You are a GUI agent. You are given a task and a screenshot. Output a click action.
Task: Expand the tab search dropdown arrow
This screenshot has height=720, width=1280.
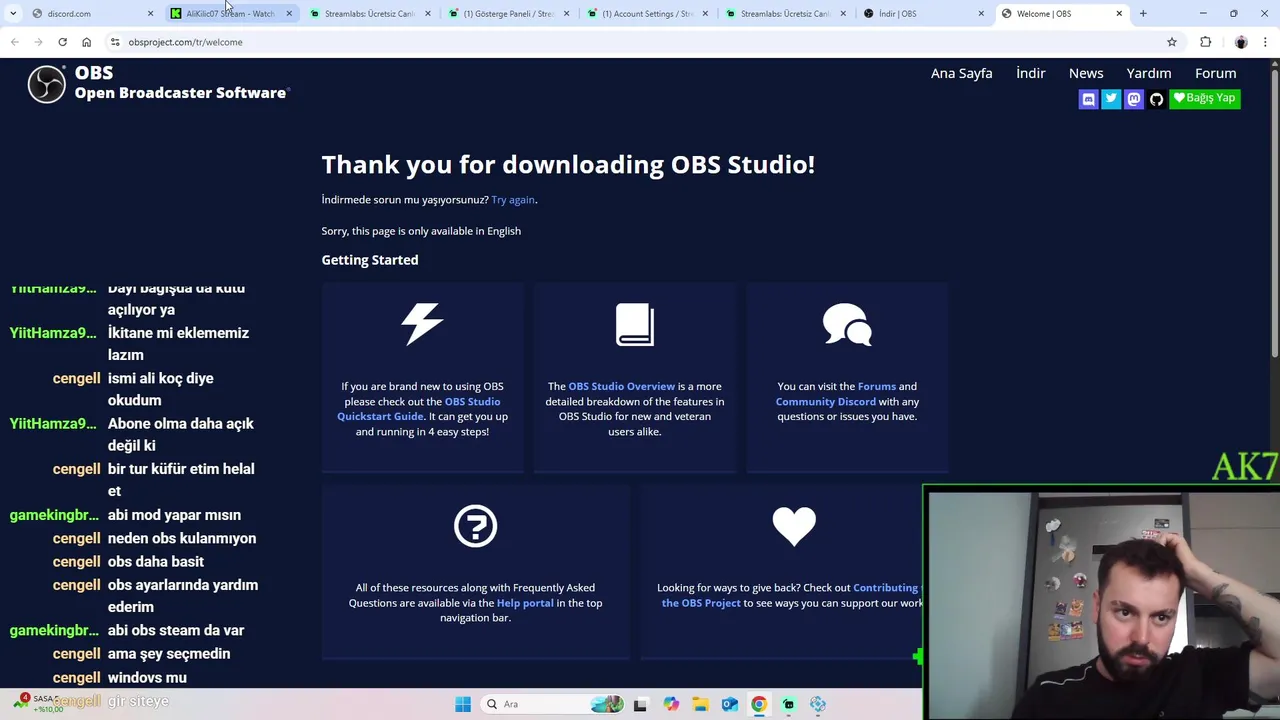pyautogui.click(x=13, y=13)
